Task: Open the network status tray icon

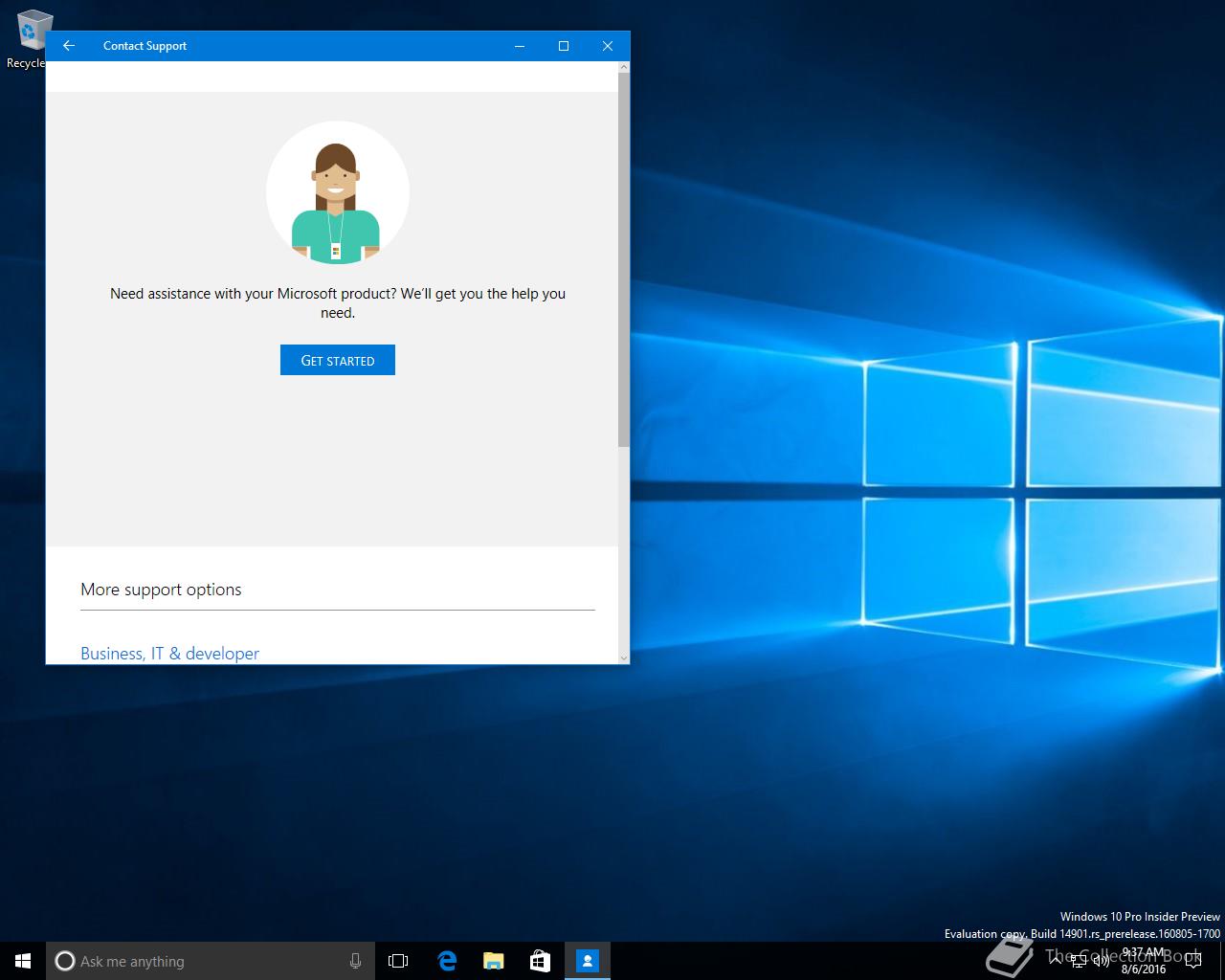Action: click(x=1079, y=961)
